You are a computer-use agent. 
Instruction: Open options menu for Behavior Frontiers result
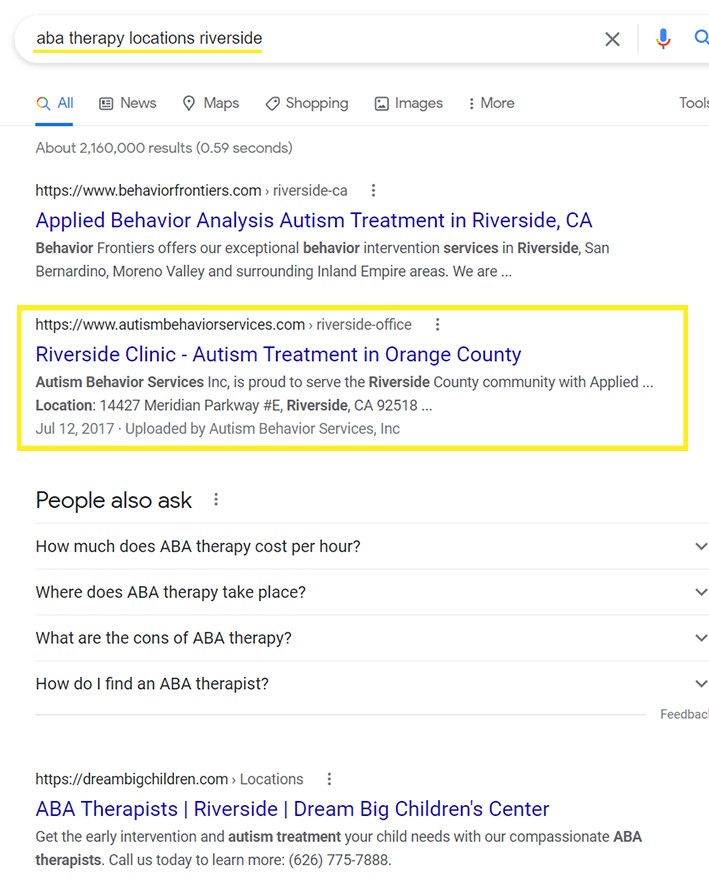(x=373, y=190)
